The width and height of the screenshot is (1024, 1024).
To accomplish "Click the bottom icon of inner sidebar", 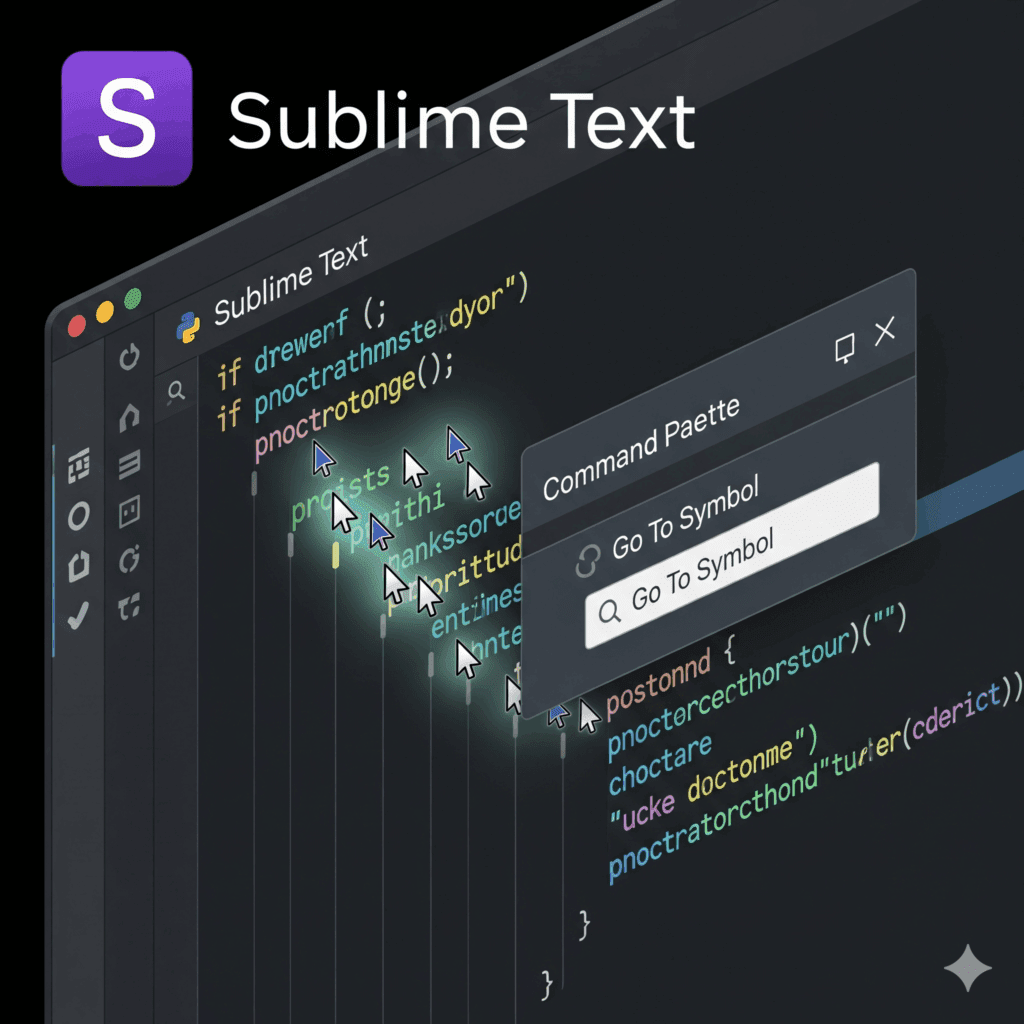I will pyautogui.click(x=129, y=605).
